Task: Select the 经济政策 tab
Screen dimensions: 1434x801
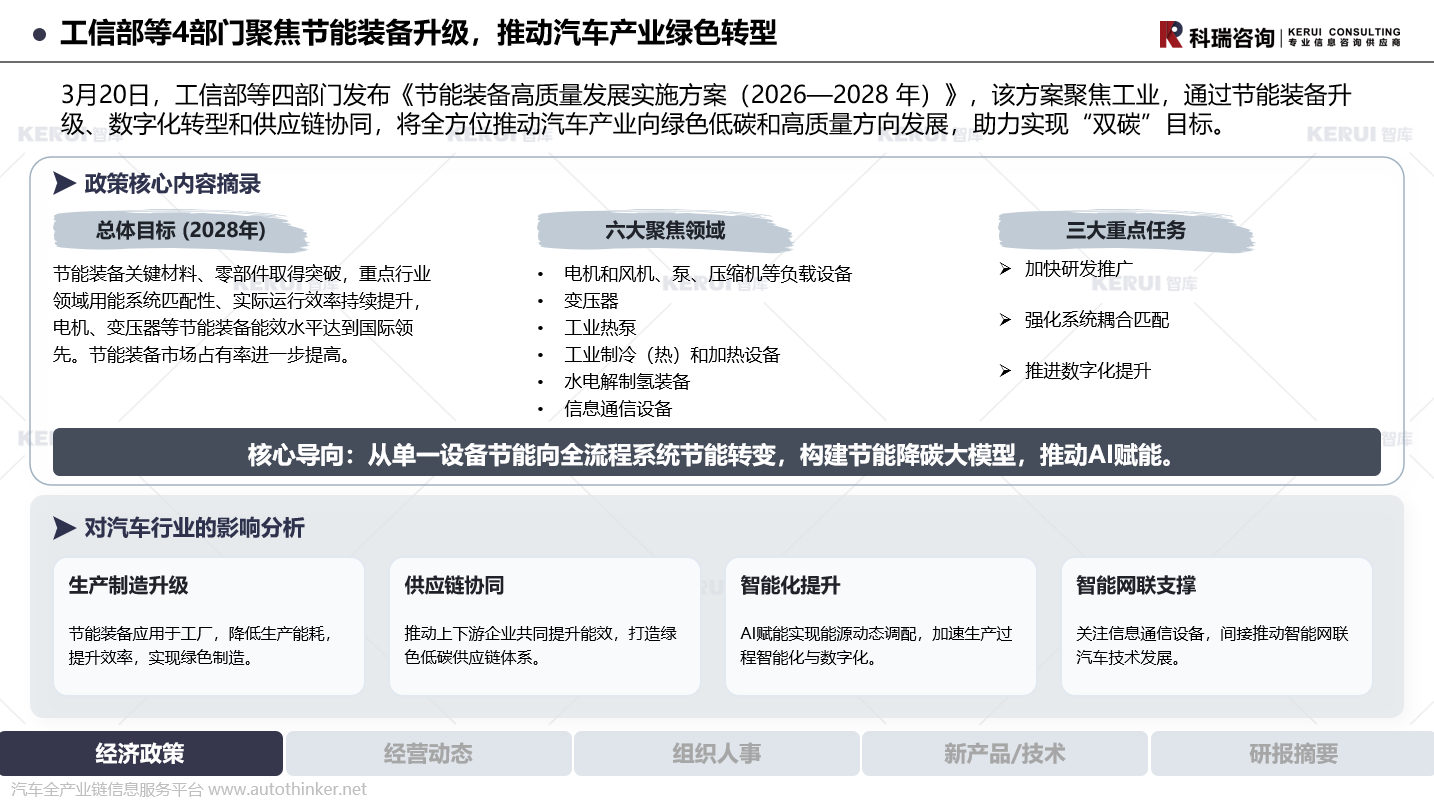Action: [141, 754]
